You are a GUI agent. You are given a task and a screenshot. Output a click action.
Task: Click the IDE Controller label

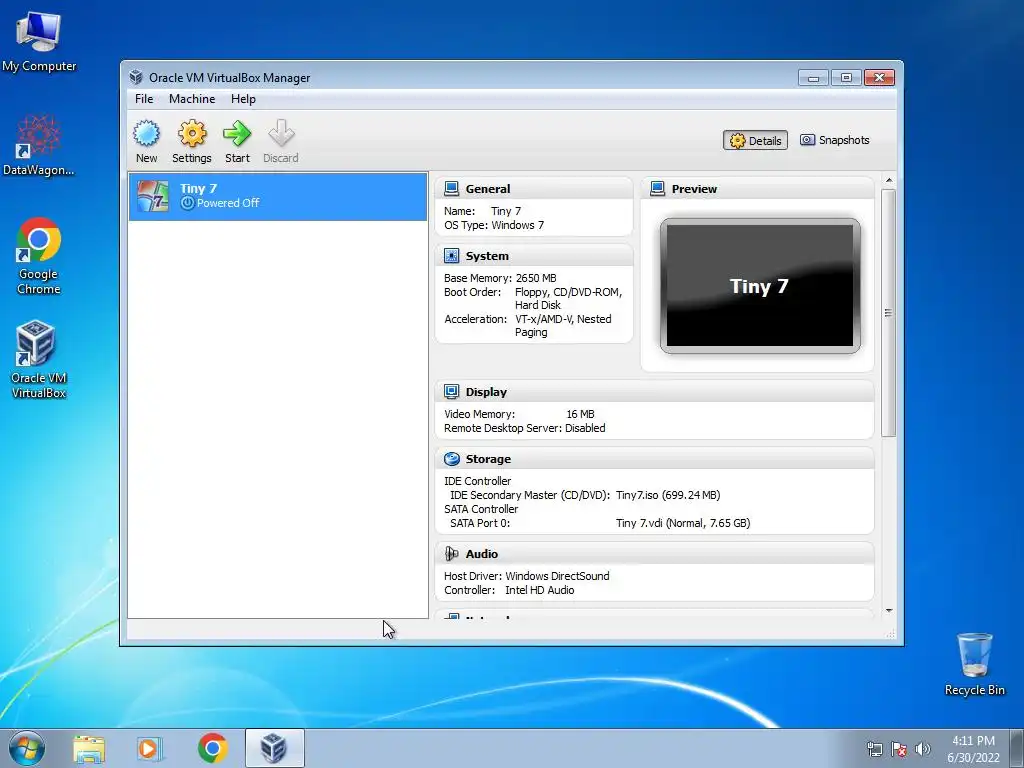pyautogui.click(x=477, y=481)
